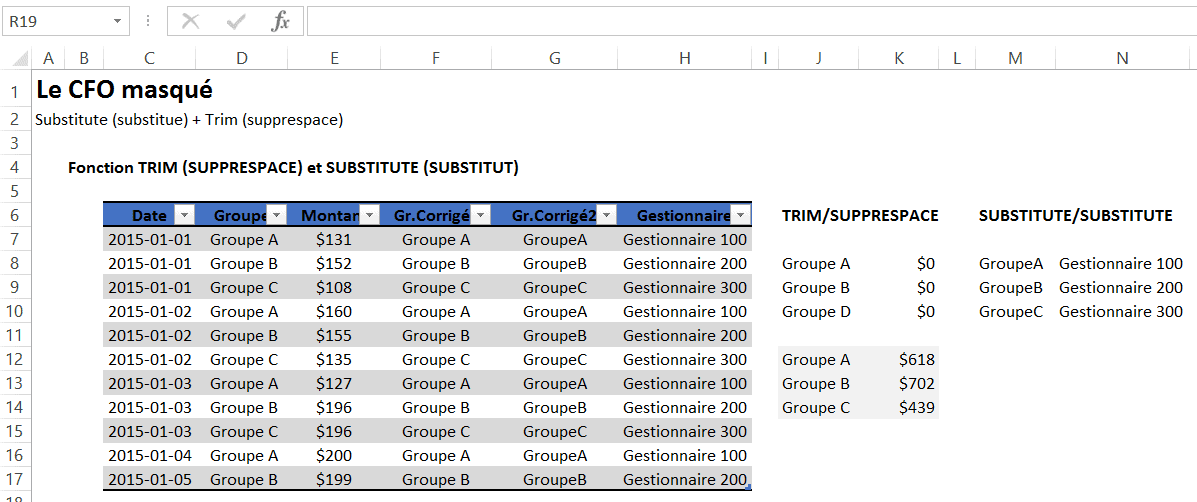1197x502 pixels.
Task: Expand the Name Box dropdown arrow
Action: (118, 21)
